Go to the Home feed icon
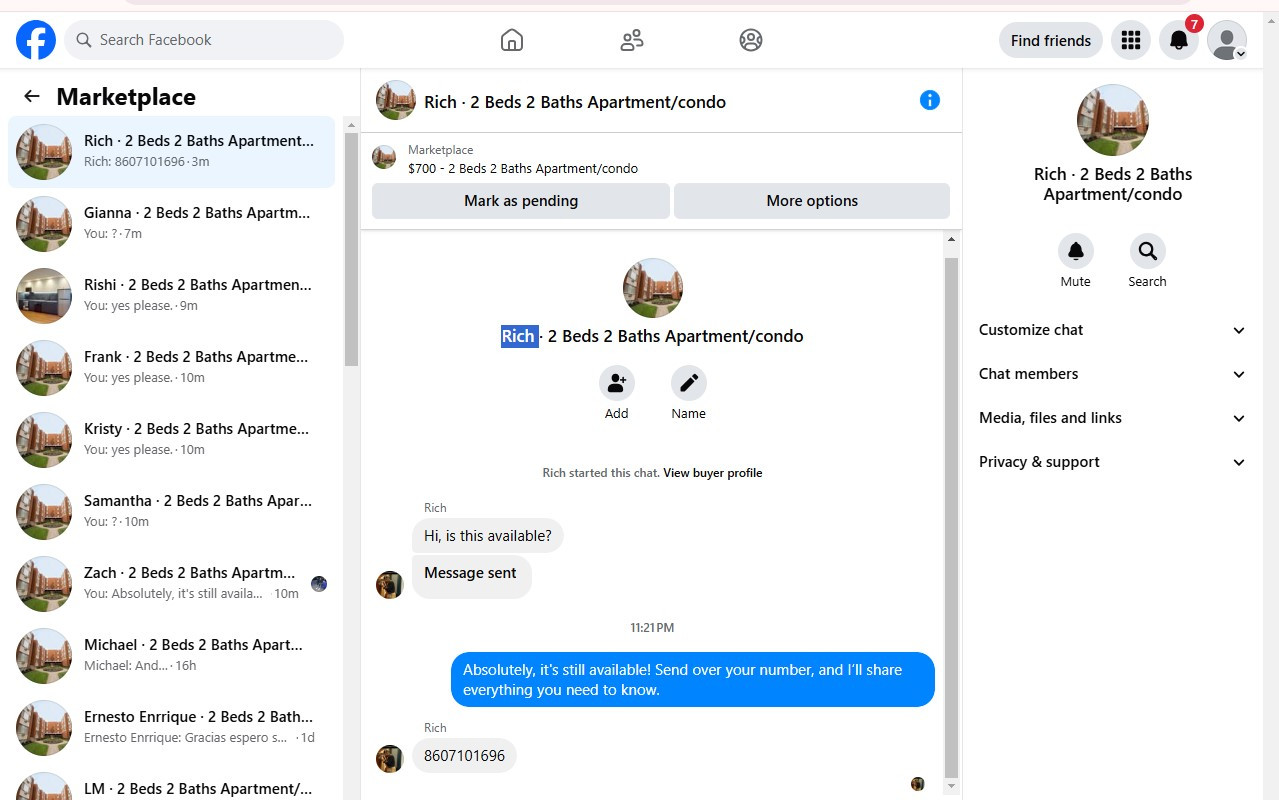 coord(511,40)
